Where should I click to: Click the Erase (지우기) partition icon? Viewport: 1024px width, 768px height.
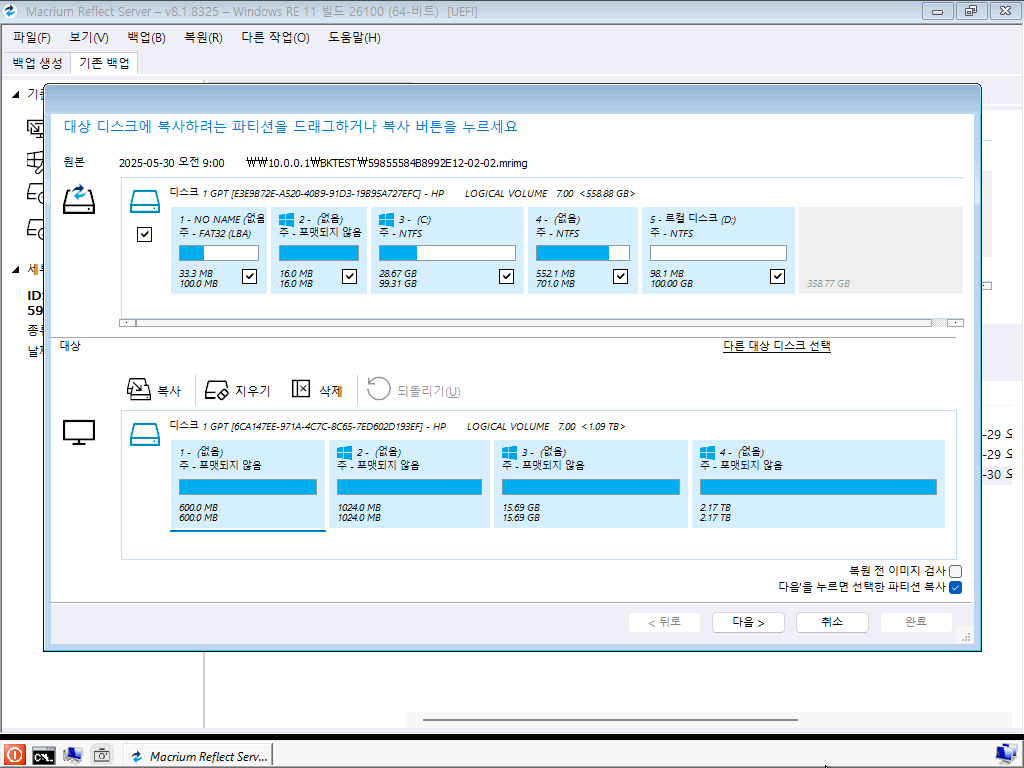coord(216,390)
